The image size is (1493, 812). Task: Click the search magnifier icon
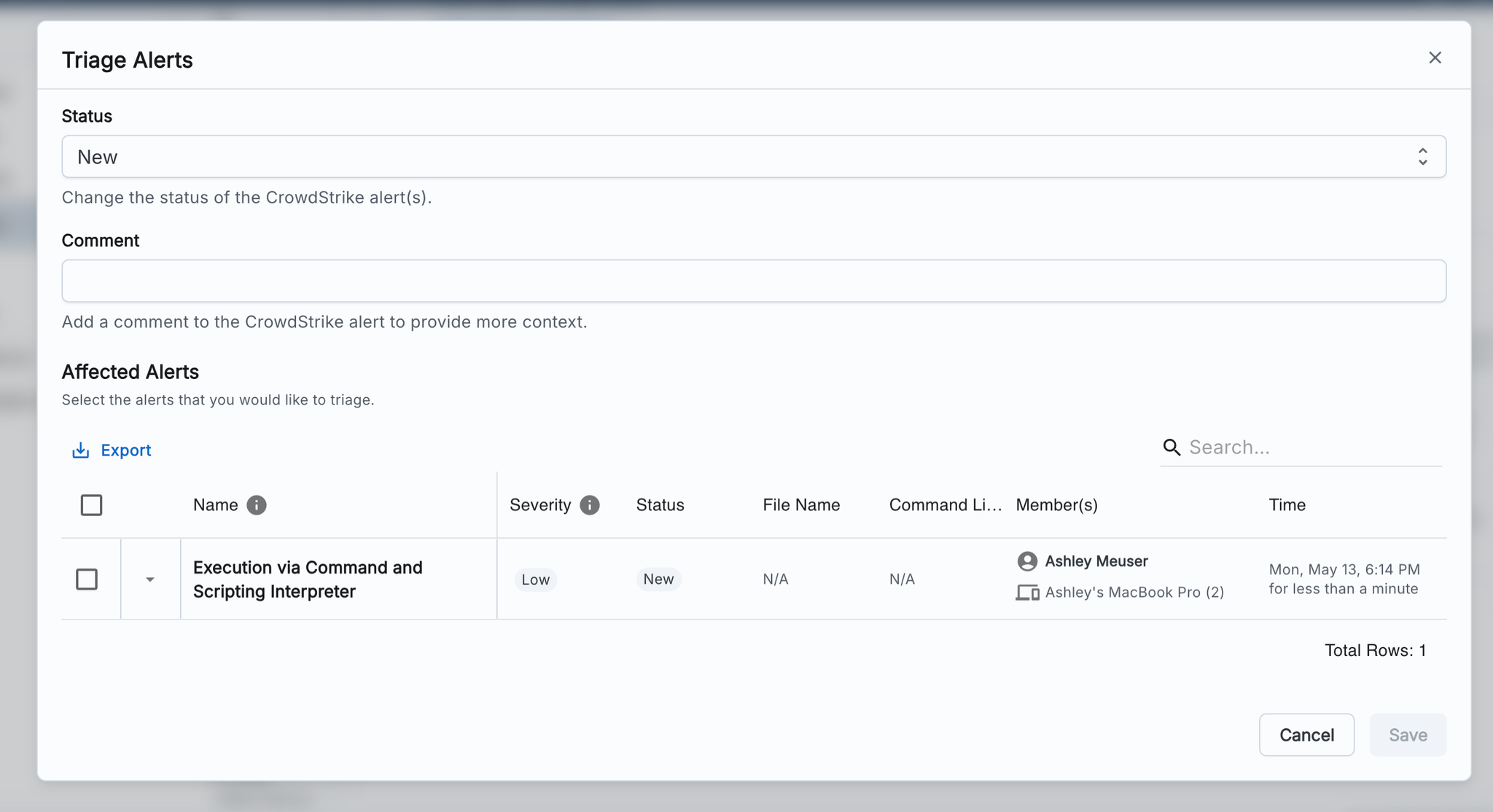point(1172,448)
